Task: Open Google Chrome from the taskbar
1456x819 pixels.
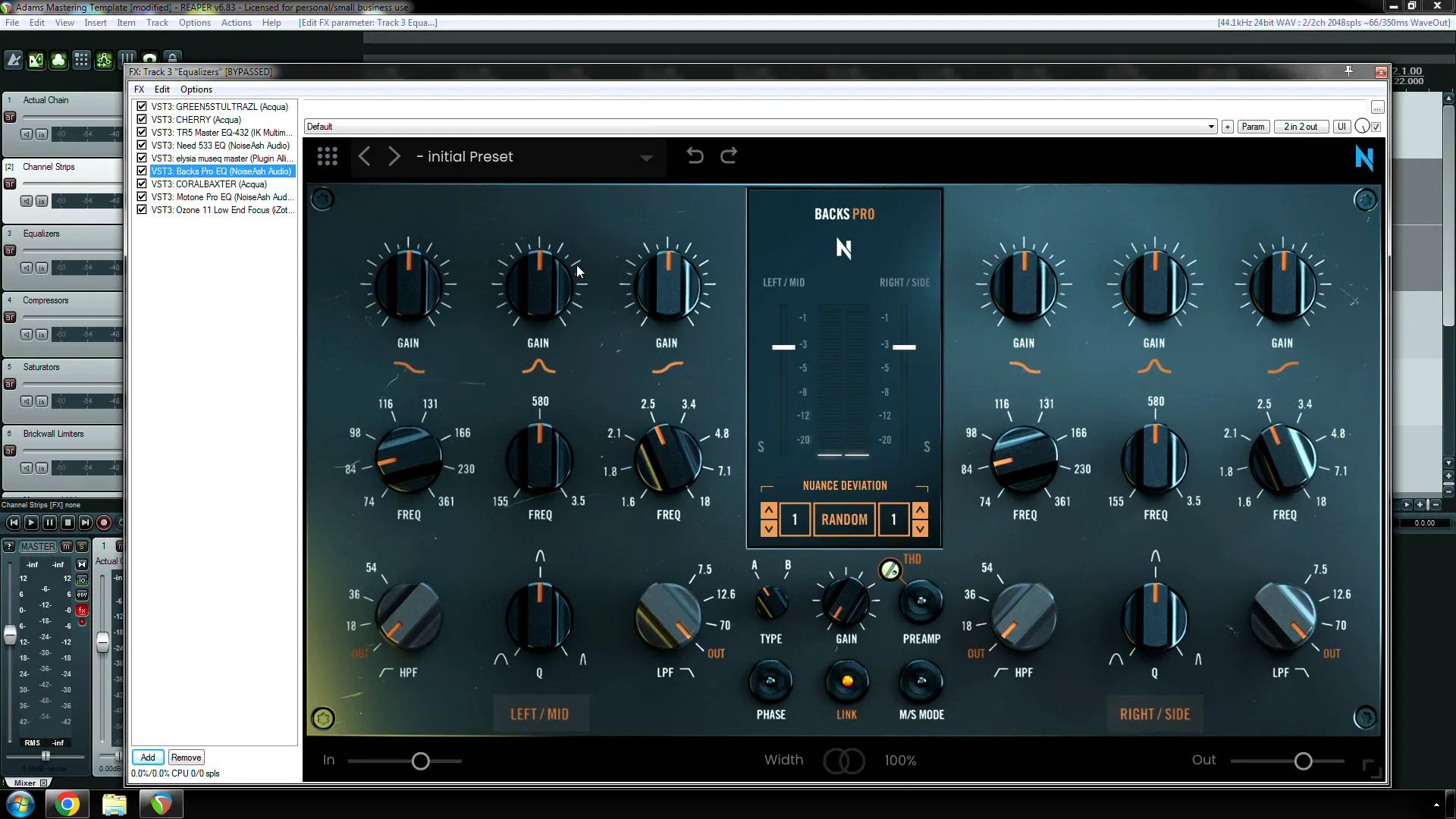Action: (67, 804)
